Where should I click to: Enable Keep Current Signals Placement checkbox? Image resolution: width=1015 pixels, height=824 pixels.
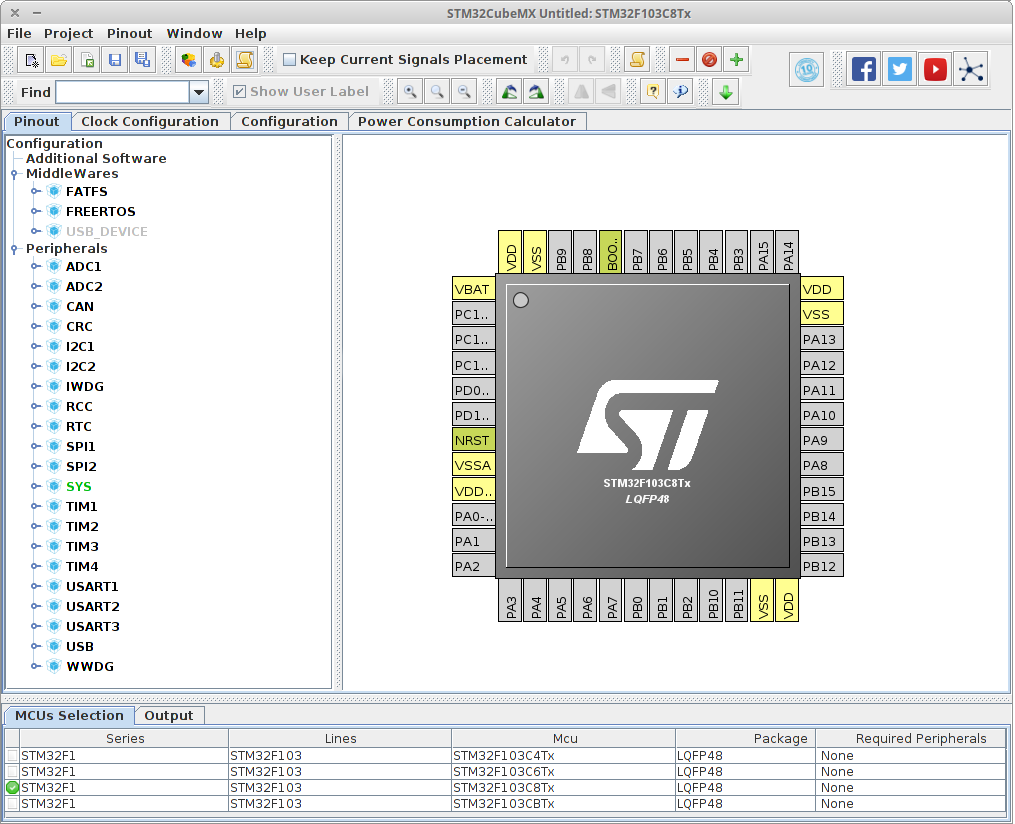coord(289,60)
